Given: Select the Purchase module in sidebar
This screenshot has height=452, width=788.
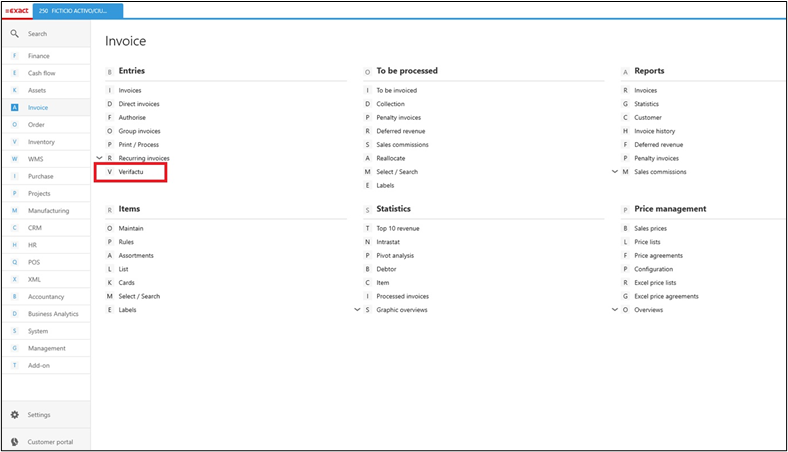Looking at the screenshot, I should (x=40, y=176).
